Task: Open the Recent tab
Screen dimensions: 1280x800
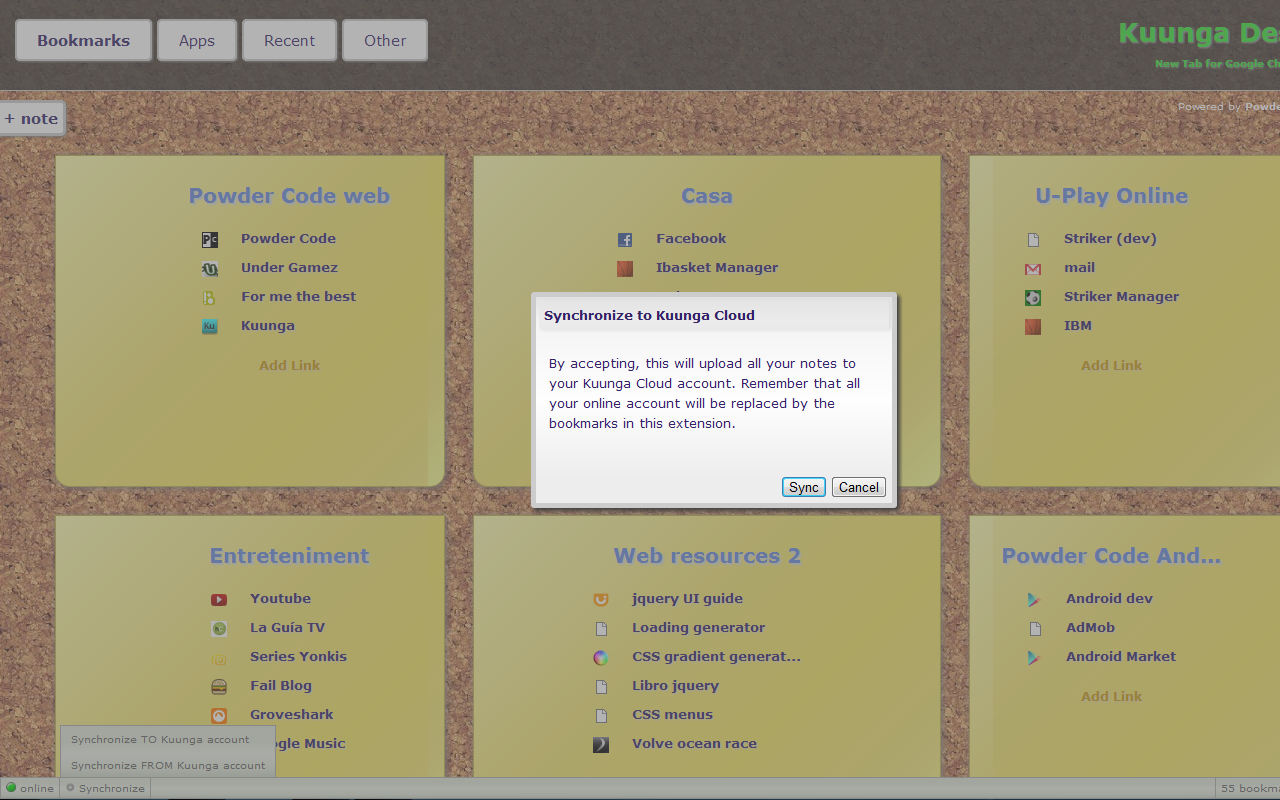Action: [289, 41]
